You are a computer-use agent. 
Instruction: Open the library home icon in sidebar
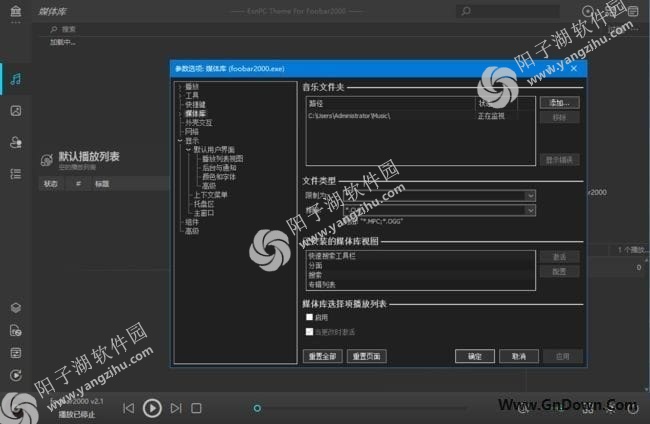point(16,11)
